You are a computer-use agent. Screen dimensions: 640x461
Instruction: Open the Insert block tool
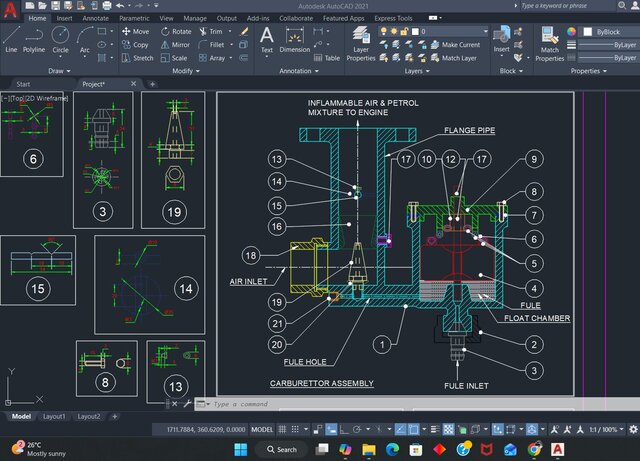pyautogui.click(x=502, y=40)
